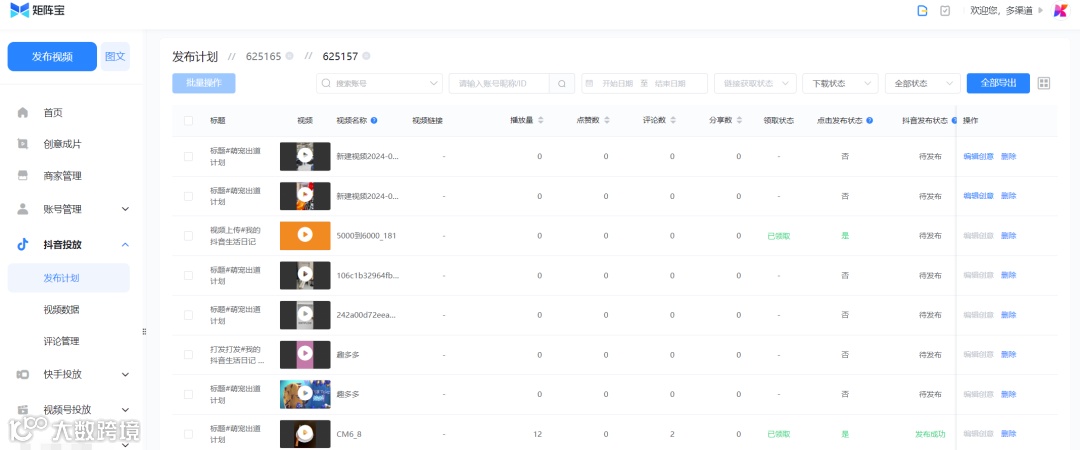Play the 242a00d72eea video thumbnail
Image resolution: width=1080 pixels, height=450 pixels.
click(x=305, y=315)
